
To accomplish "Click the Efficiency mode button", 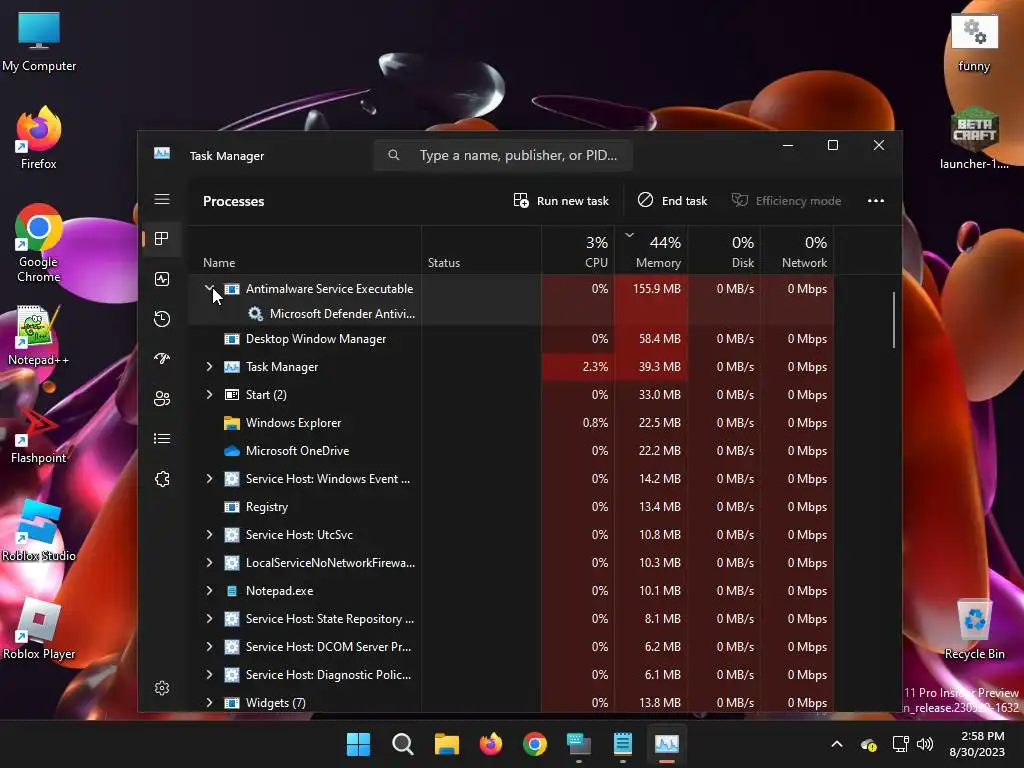I will pos(786,200).
